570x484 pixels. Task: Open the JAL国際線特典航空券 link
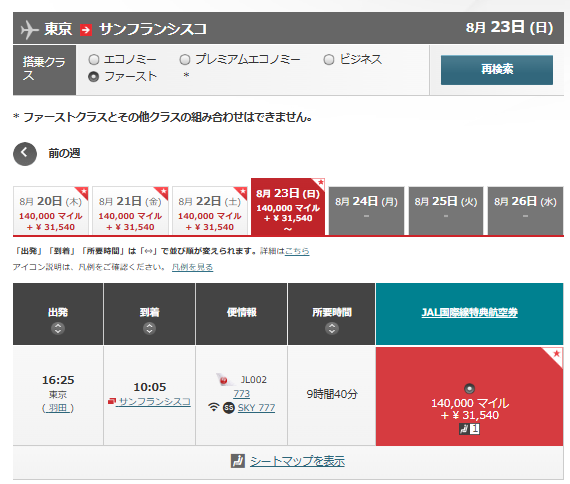[x=469, y=312]
